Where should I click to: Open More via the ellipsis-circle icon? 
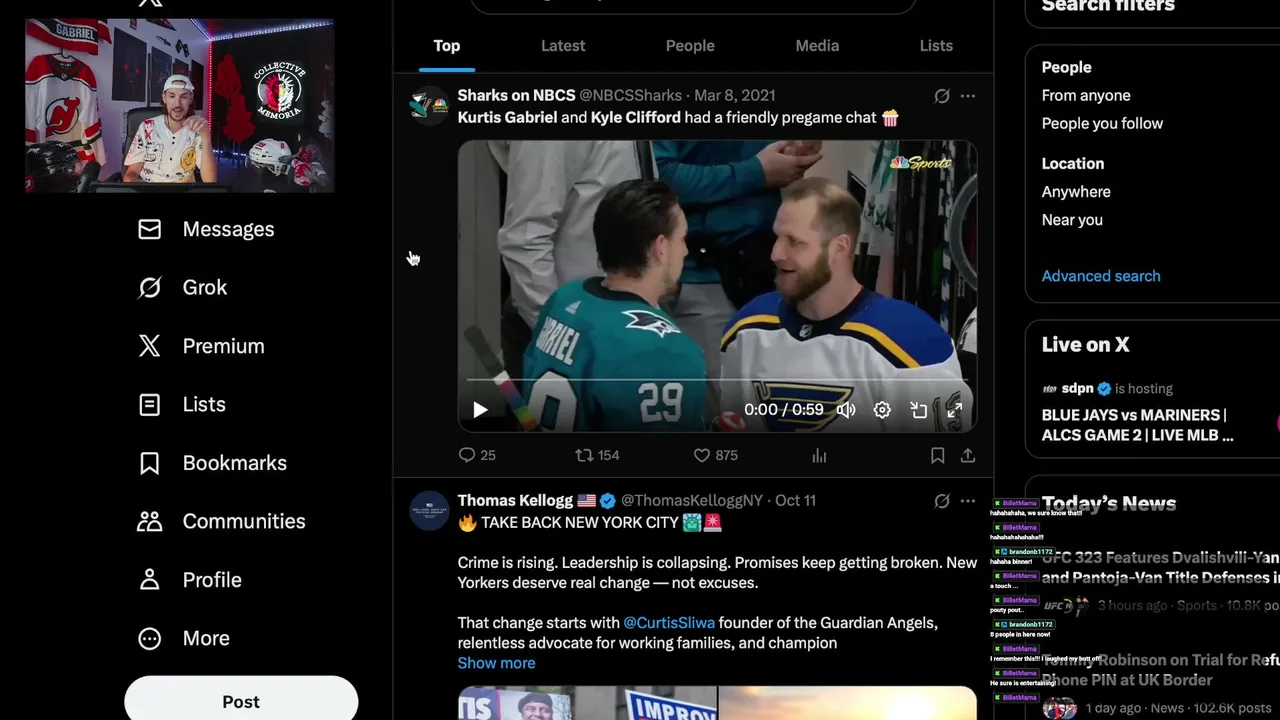click(x=149, y=638)
